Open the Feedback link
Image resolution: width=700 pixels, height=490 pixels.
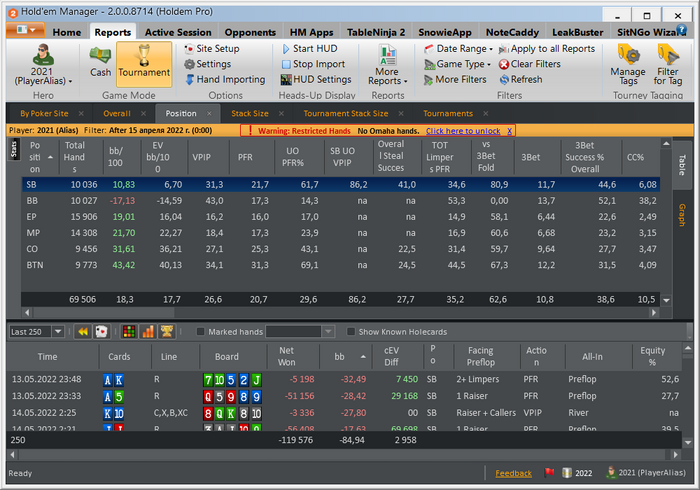coord(513,473)
